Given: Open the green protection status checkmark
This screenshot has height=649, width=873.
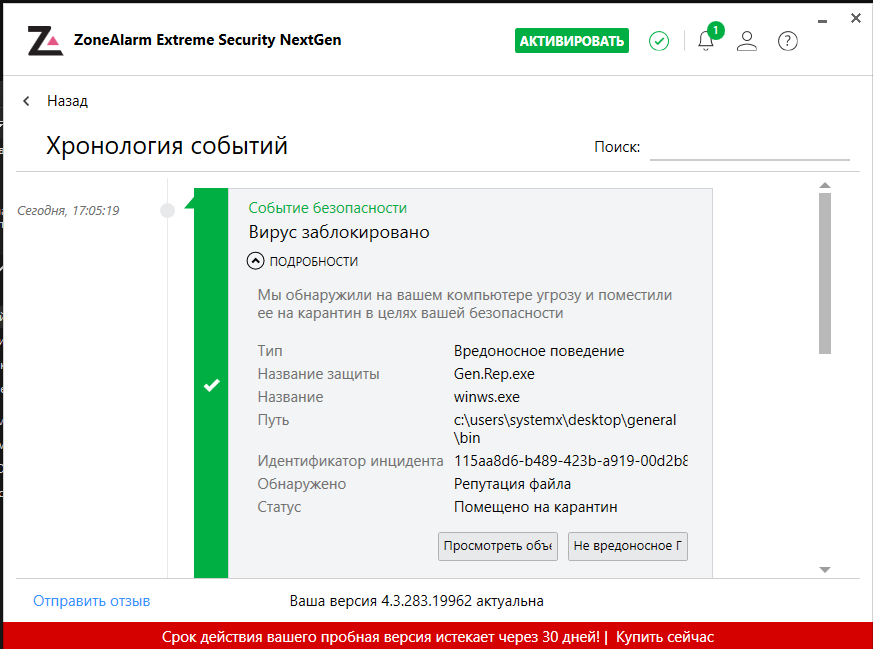Looking at the screenshot, I should pyautogui.click(x=659, y=41).
